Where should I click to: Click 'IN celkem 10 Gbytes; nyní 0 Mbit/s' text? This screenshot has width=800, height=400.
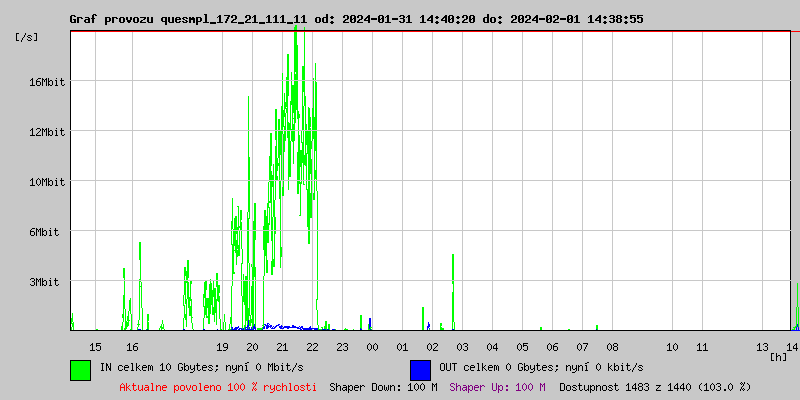pos(202,367)
